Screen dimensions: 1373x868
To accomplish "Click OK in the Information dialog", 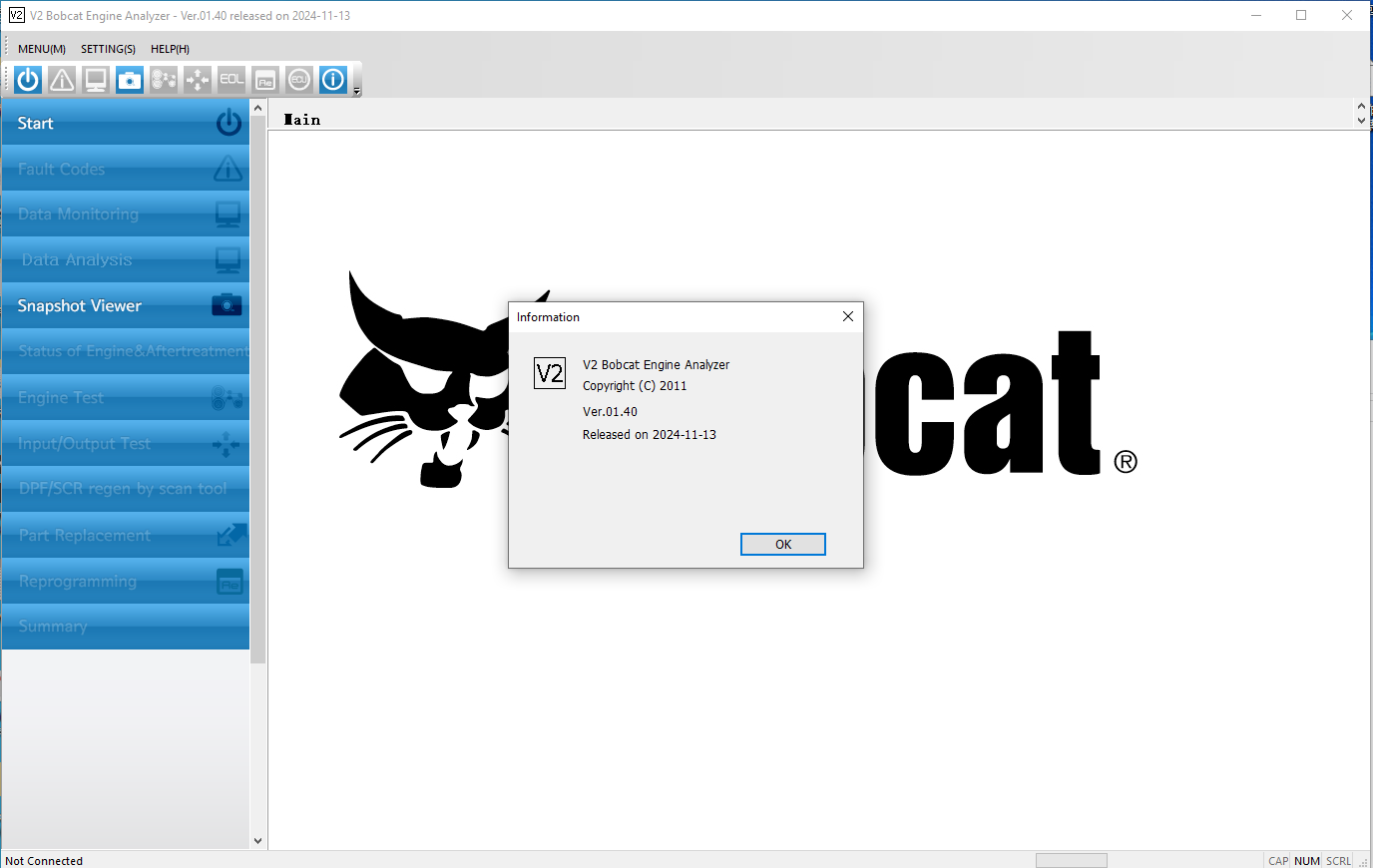I will click(783, 544).
